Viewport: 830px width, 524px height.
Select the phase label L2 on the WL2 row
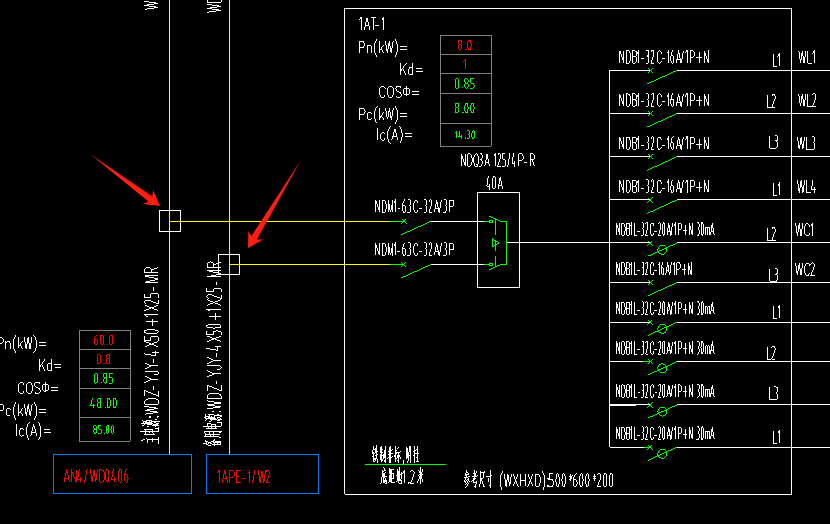[772, 101]
